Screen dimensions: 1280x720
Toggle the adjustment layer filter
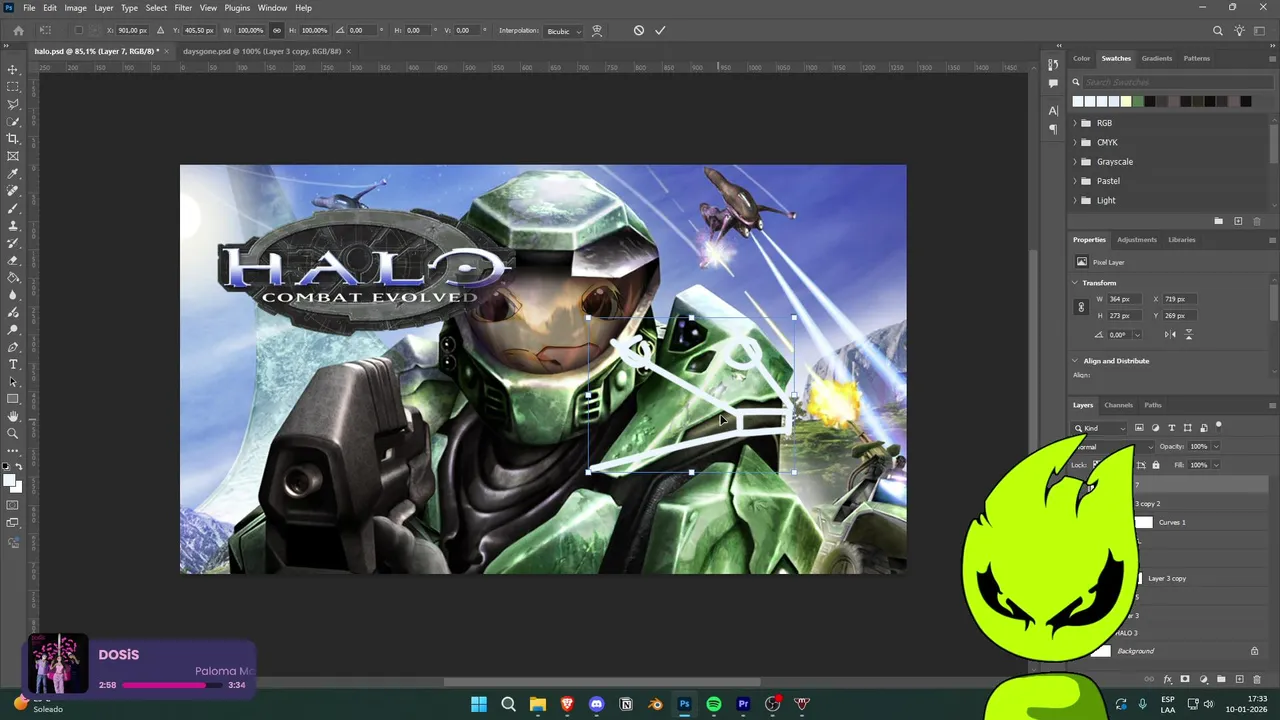pos(1155,428)
